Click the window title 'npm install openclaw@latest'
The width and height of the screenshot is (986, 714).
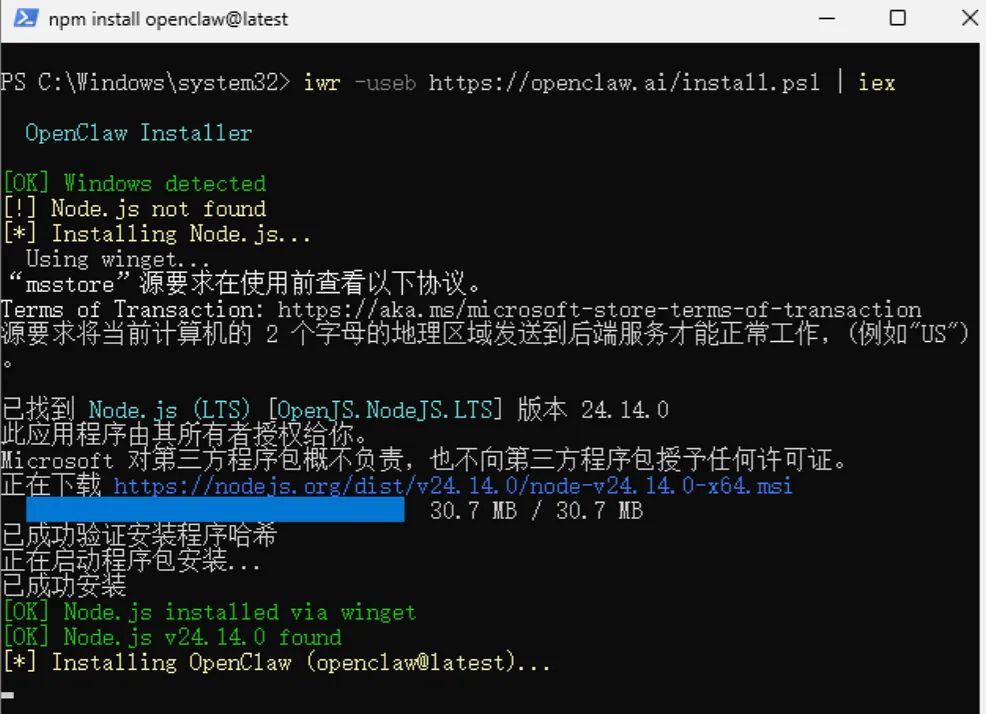[x=168, y=20]
